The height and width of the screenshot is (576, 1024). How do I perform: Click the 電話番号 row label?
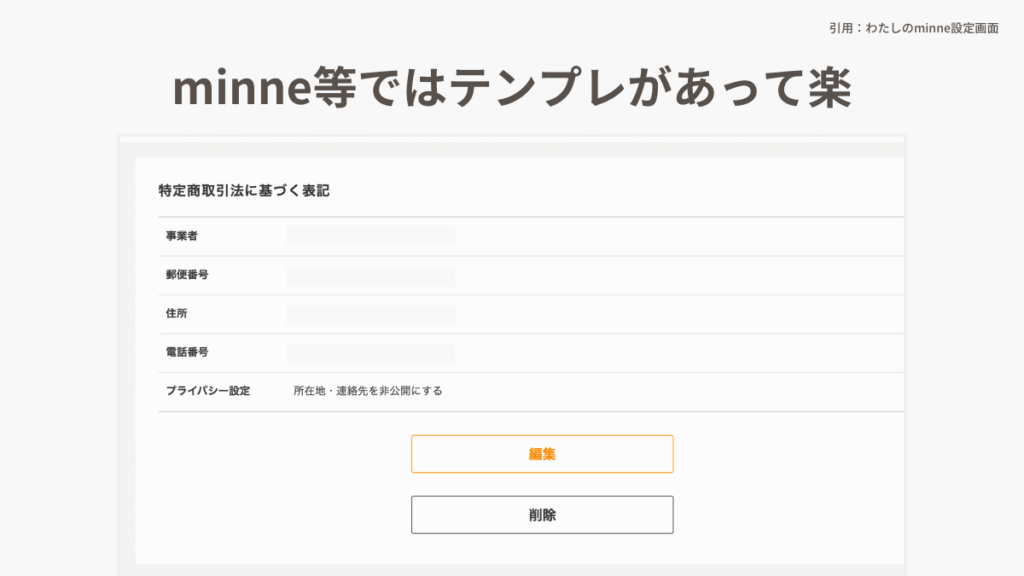click(187, 353)
